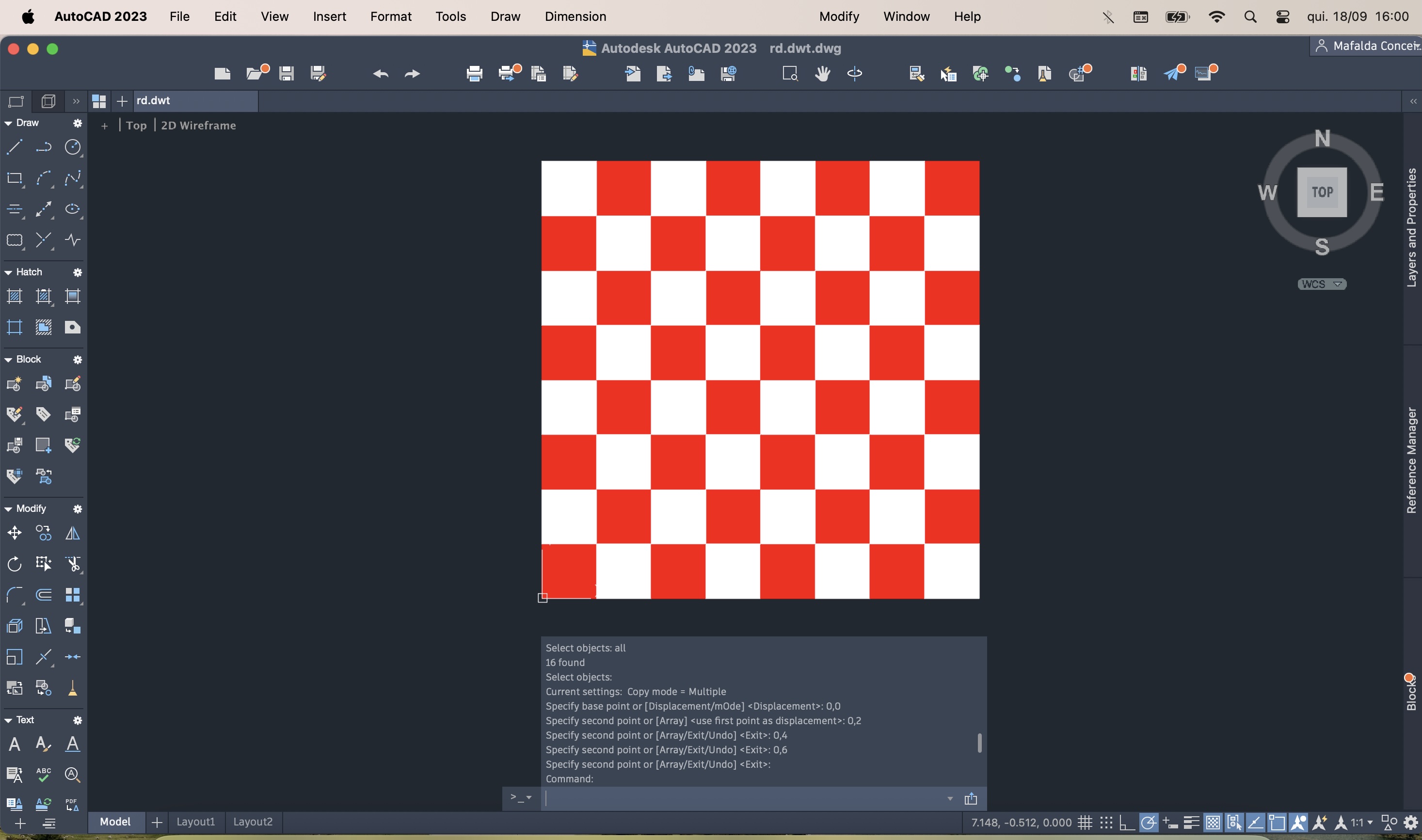Open the Dimension menu
1422x840 pixels.
pyautogui.click(x=575, y=16)
